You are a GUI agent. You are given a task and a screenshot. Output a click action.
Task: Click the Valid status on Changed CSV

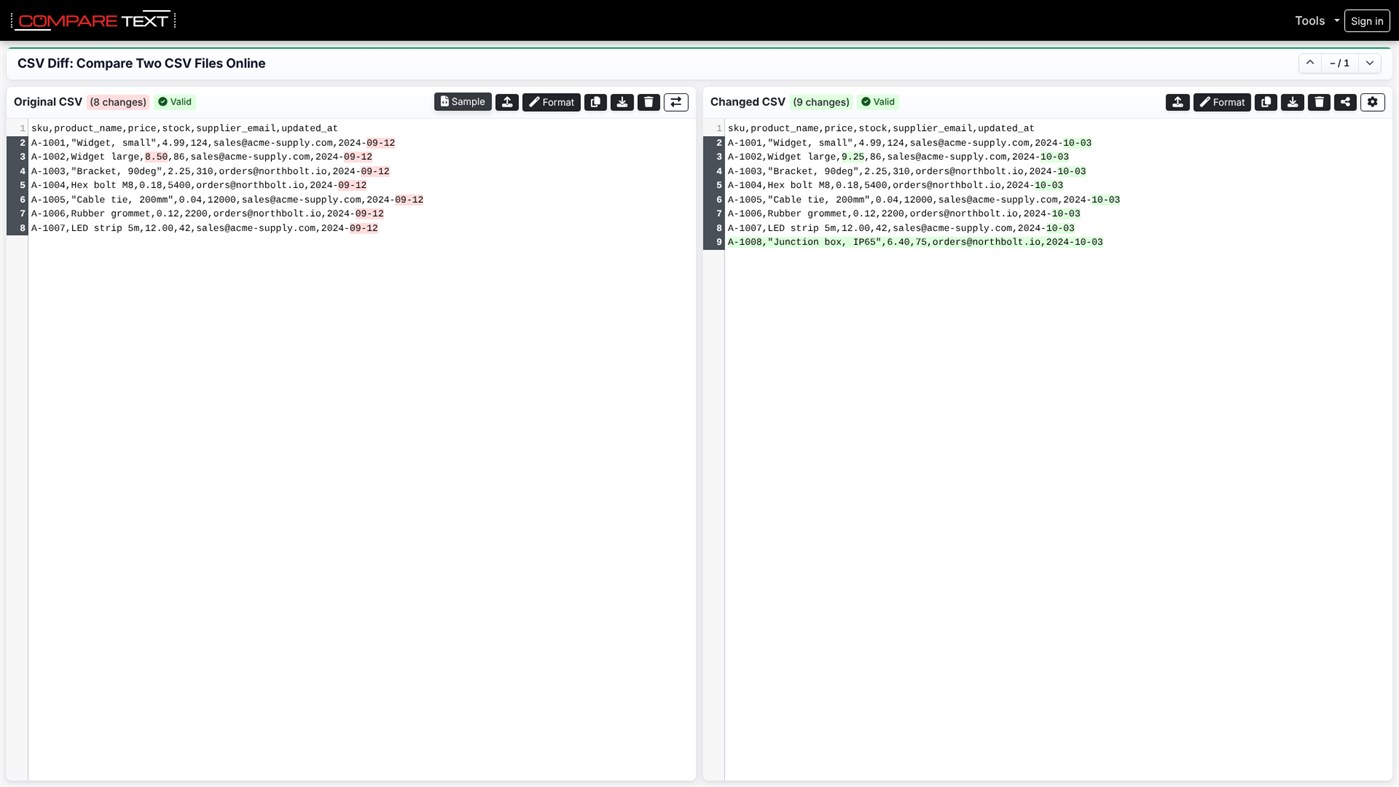tap(878, 102)
